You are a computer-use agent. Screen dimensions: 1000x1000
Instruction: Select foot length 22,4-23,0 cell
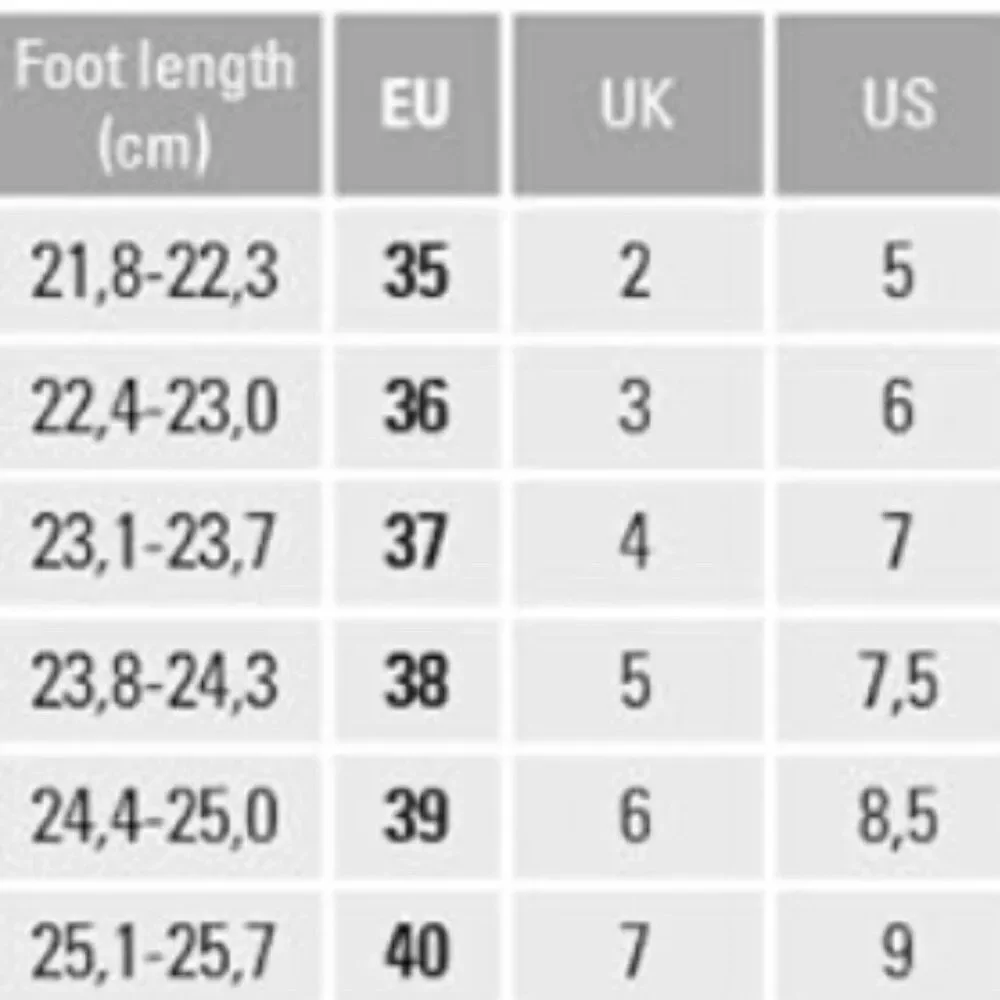click(159, 407)
